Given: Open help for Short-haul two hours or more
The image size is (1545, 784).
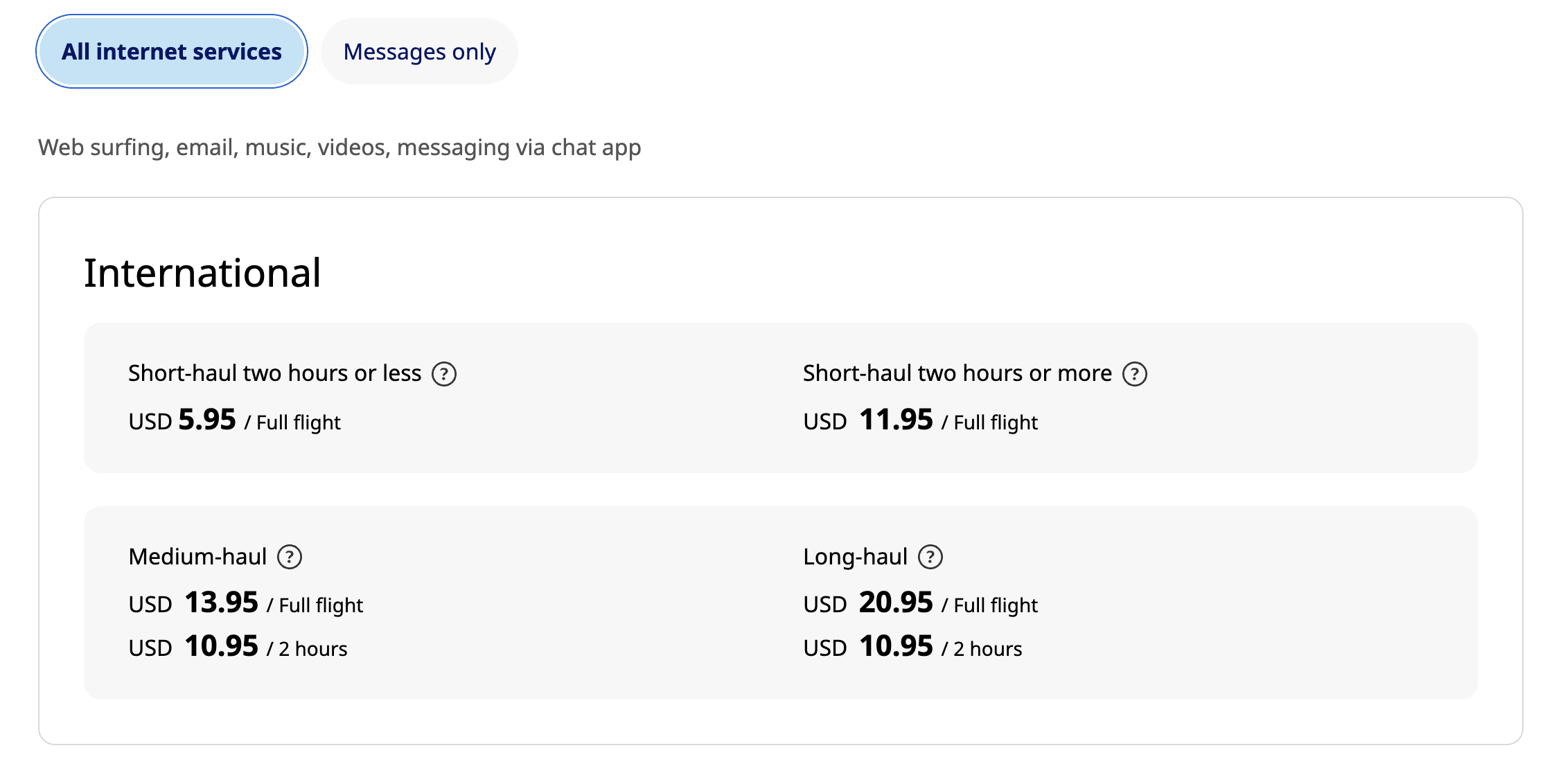Looking at the screenshot, I should point(1135,374).
